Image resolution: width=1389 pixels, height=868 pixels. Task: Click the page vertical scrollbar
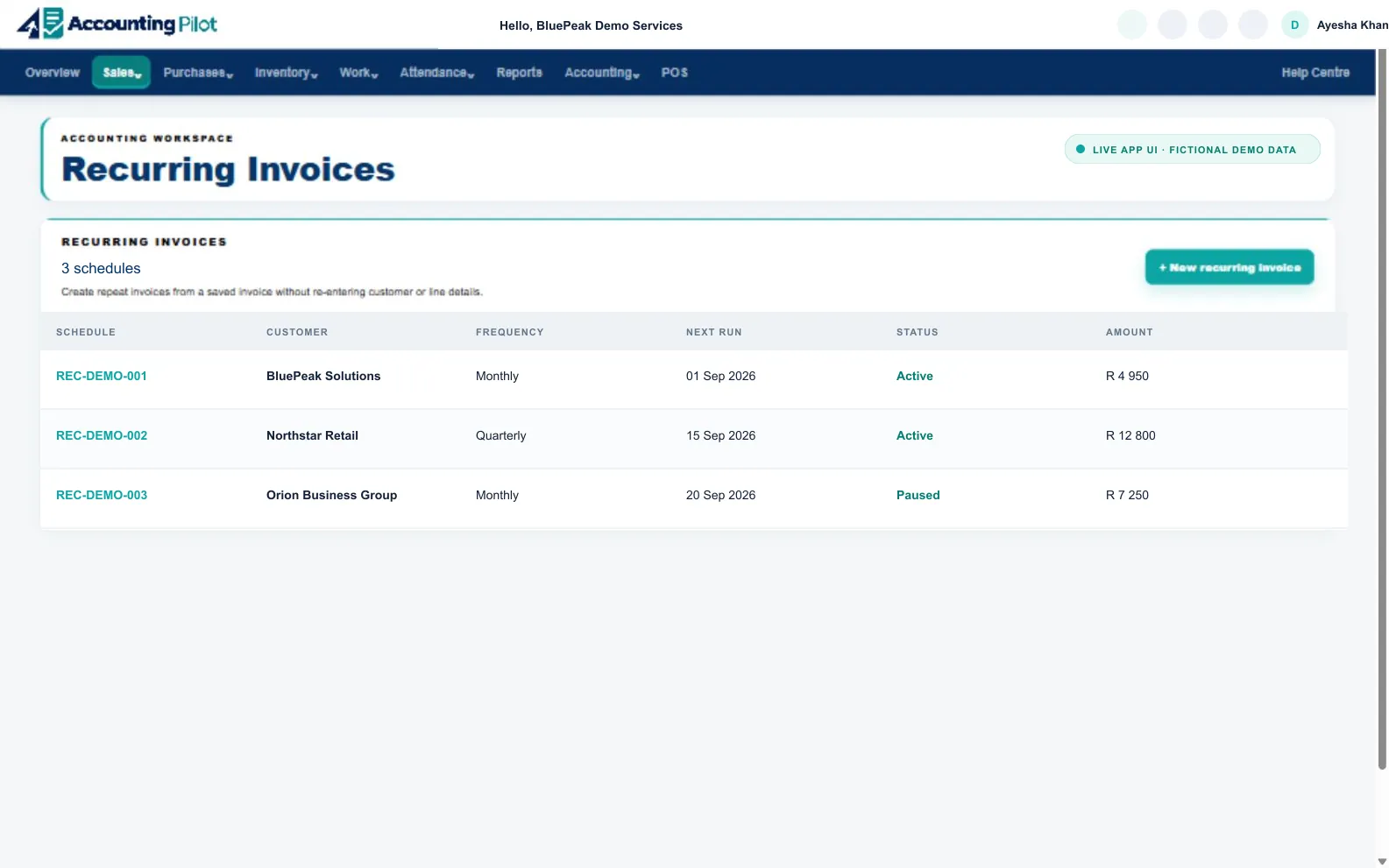(x=1382, y=409)
